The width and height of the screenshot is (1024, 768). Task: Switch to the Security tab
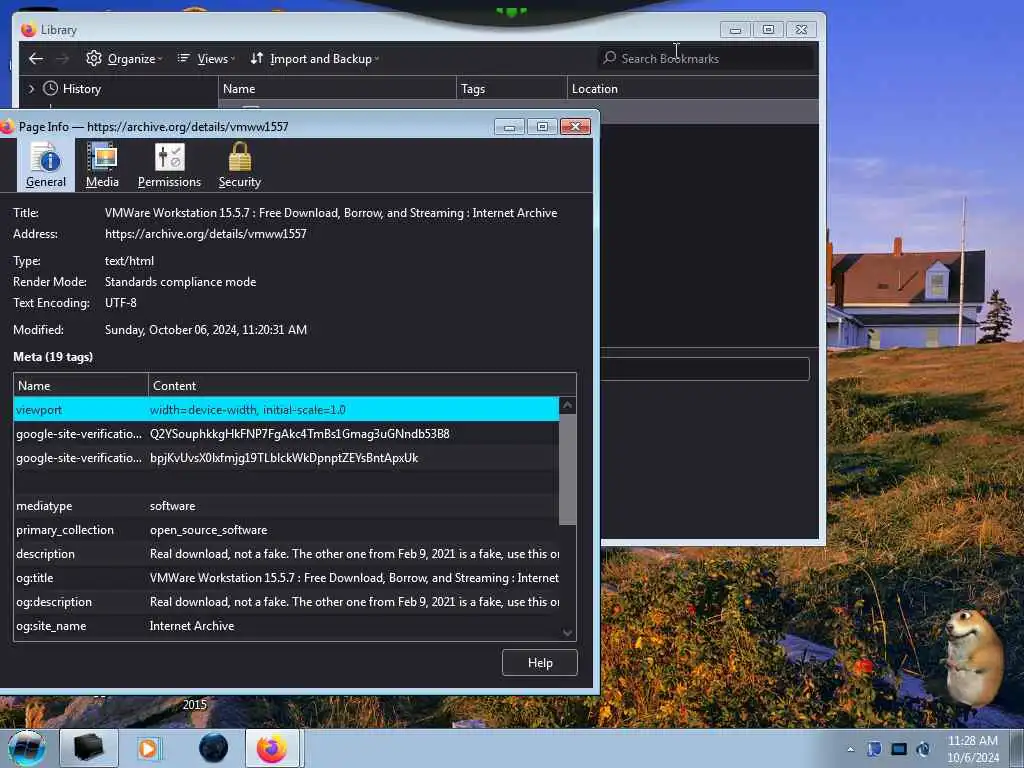tap(240, 165)
